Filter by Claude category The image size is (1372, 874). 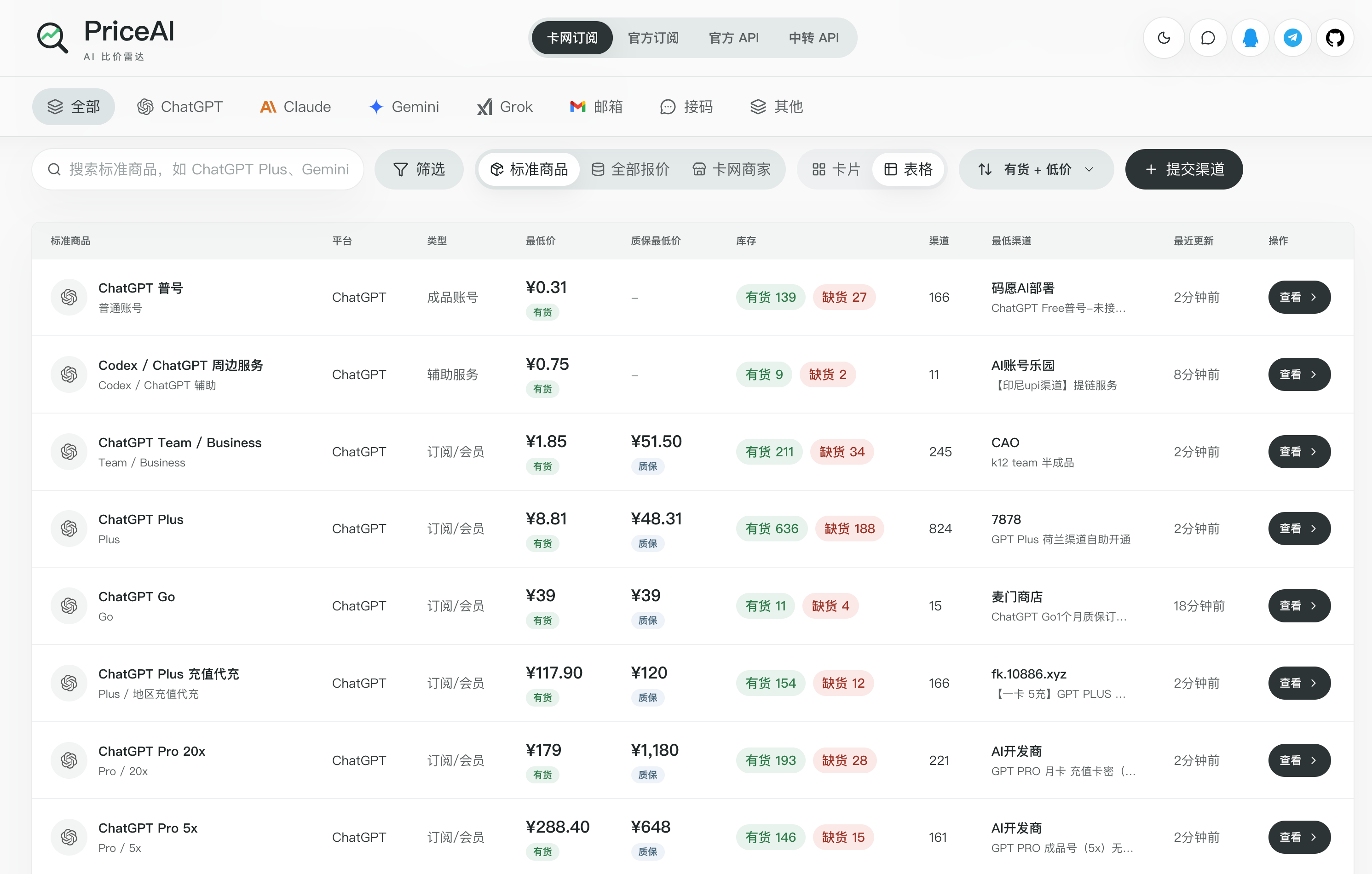tap(295, 107)
